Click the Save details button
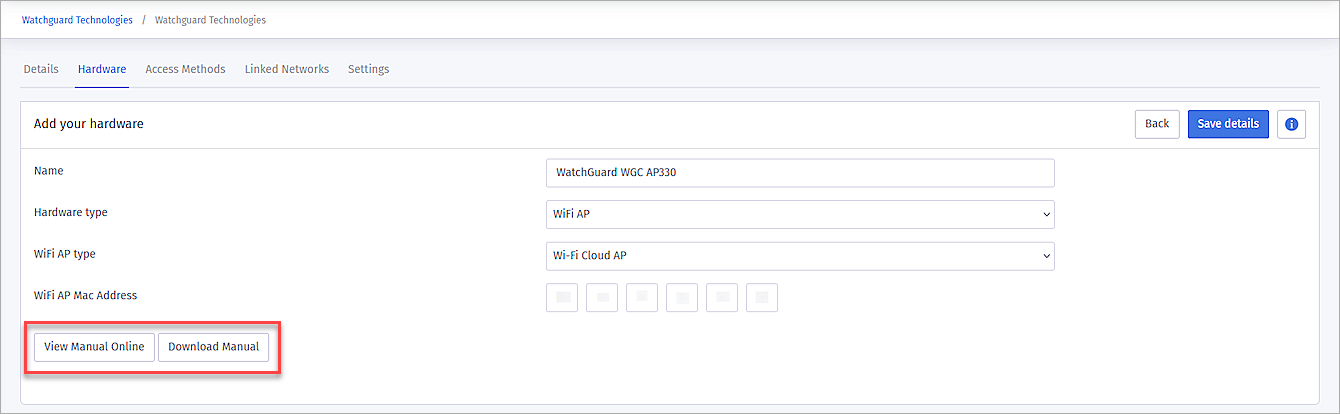The image size is (1340, 414). [1228, 124]
